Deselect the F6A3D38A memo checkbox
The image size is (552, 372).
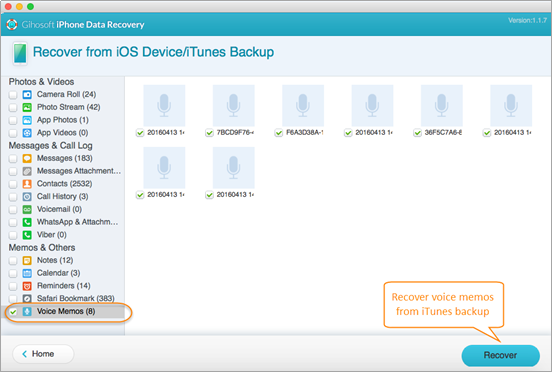coord(279,133)
